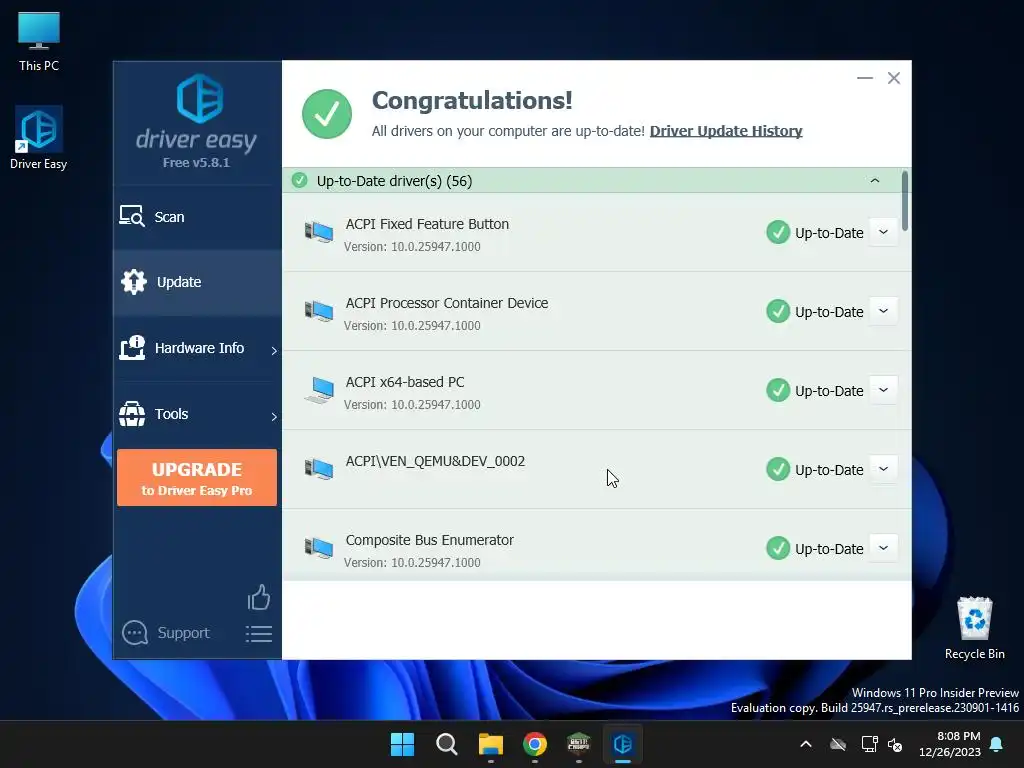The height and width of the screenshot is (768, 1024).
Task: Click the large green Congratulations checkmark
Action: pyautogui.click(x=327, y=114)
